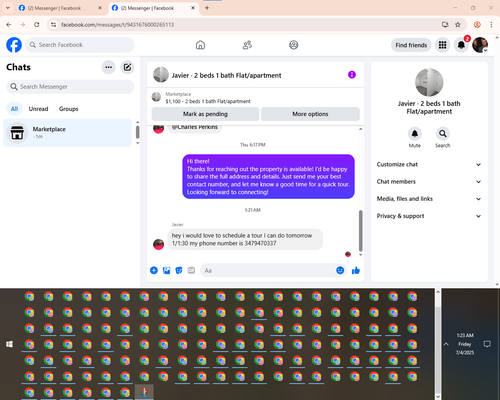The height and width of the screenshot is (400, 500).
Task: Click the @Charles Perkins mention bubble
Action: coord(194,128)
